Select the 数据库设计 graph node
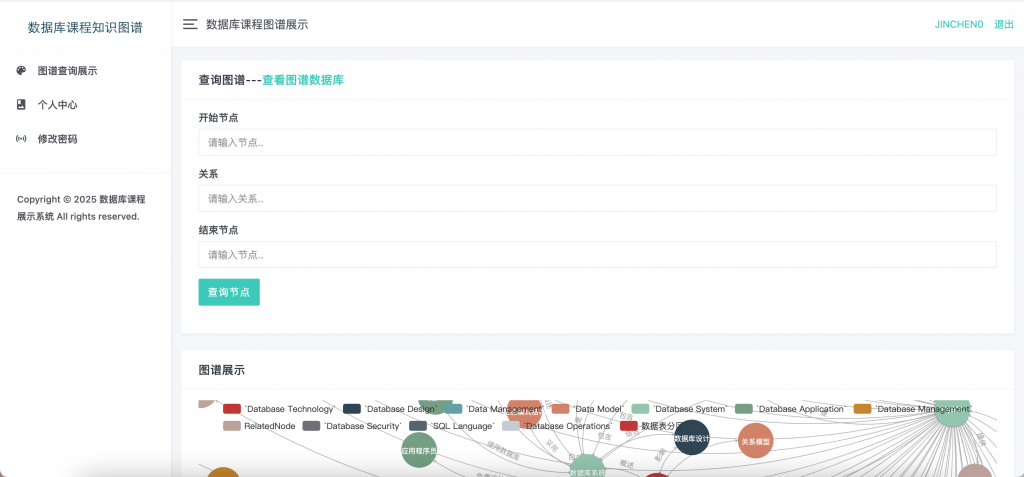This screenshot has height=477, width=1024. [691, 438]
